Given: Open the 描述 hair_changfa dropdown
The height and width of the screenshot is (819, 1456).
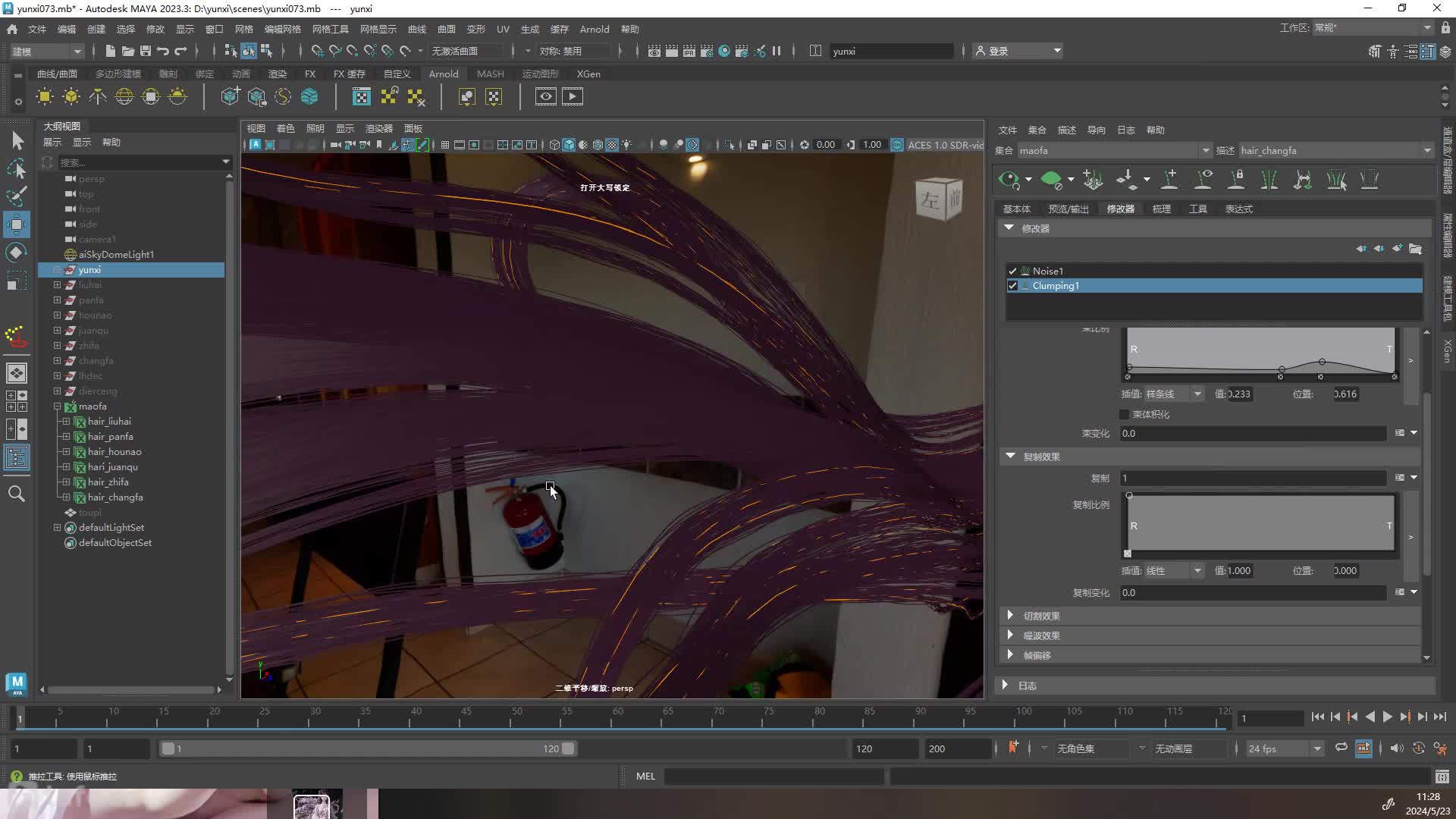Looking at the screenshot, I should pyautogui.click(x=1335, y=150).
